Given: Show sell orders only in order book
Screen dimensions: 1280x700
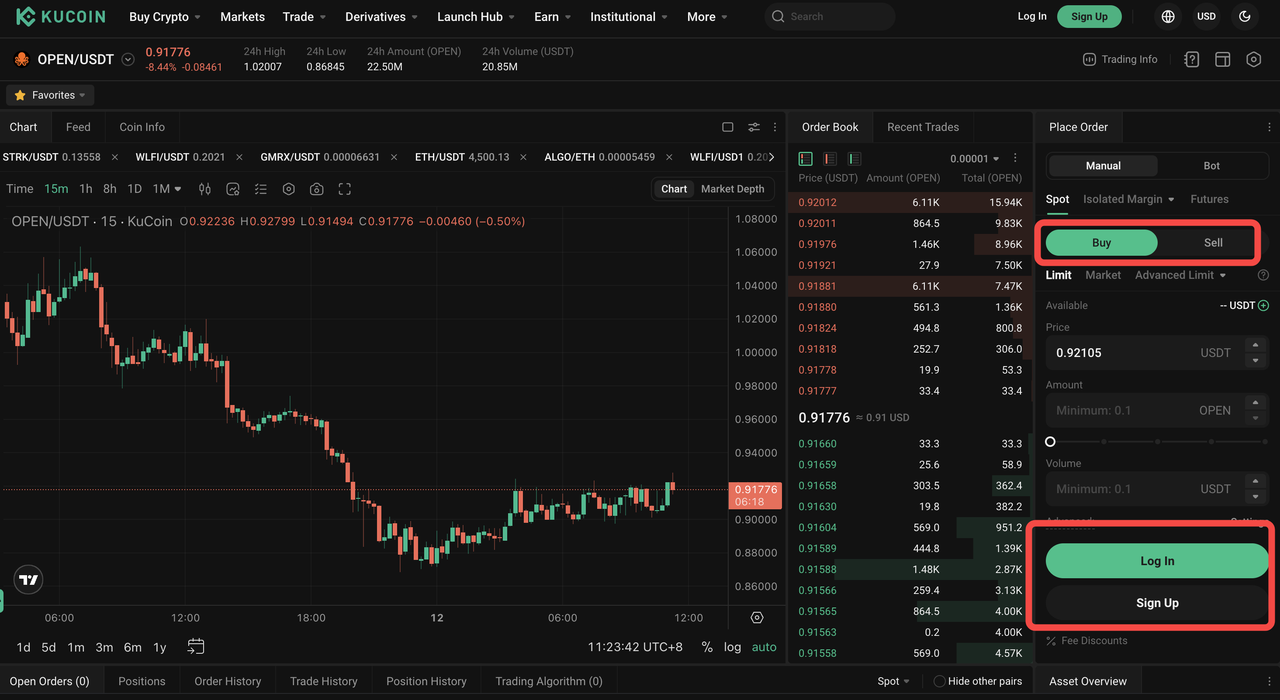Looking at the screenshot, I should [x=830, y=159].
